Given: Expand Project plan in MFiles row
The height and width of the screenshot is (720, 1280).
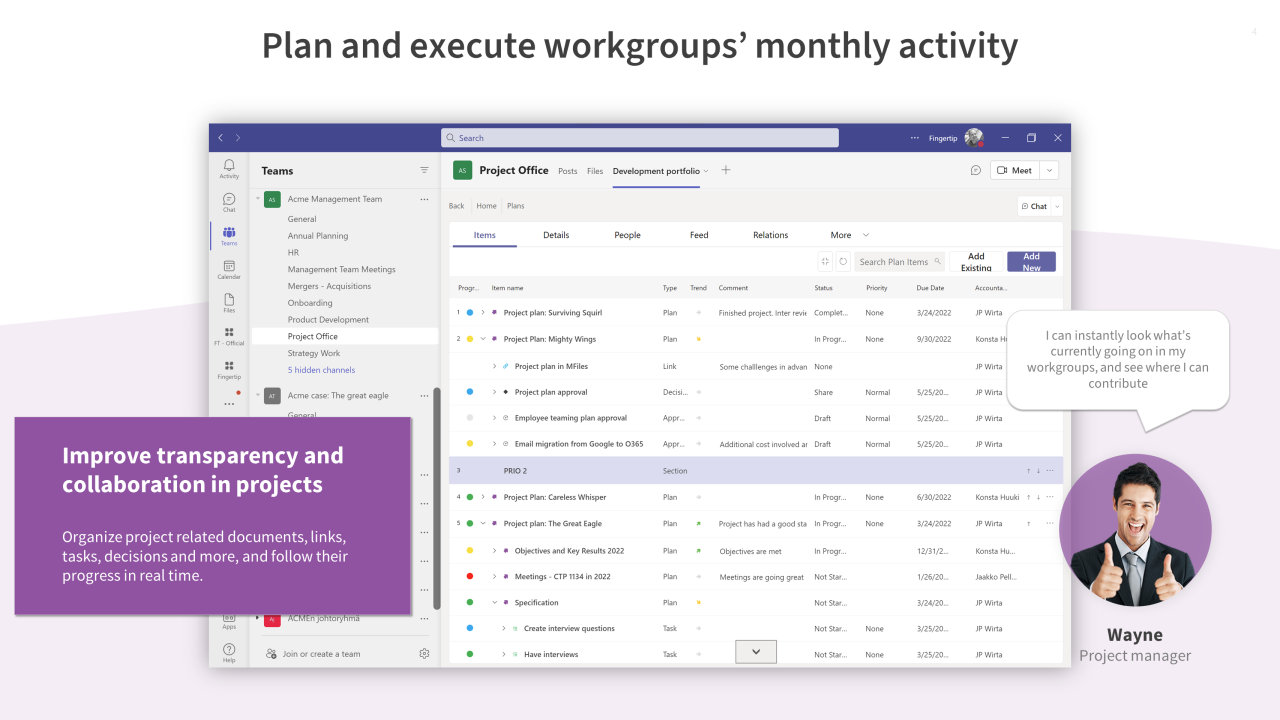Looking at the screenshot, I should pos(494,366).
